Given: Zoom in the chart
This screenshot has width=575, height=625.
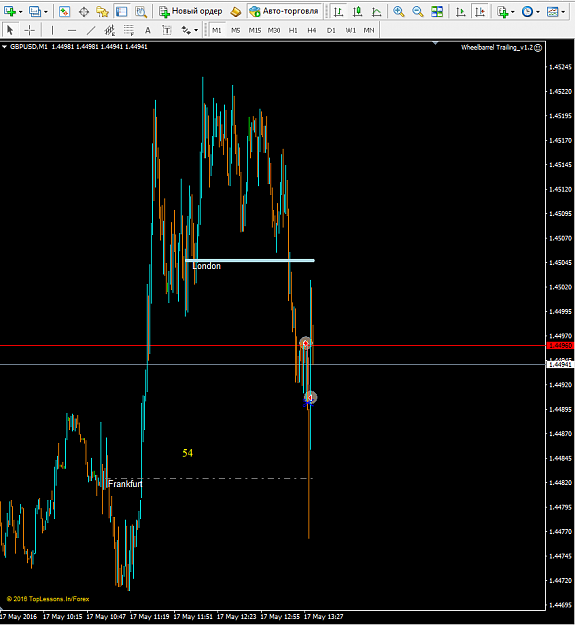Looking at the screenshot, I should [398, 12].
